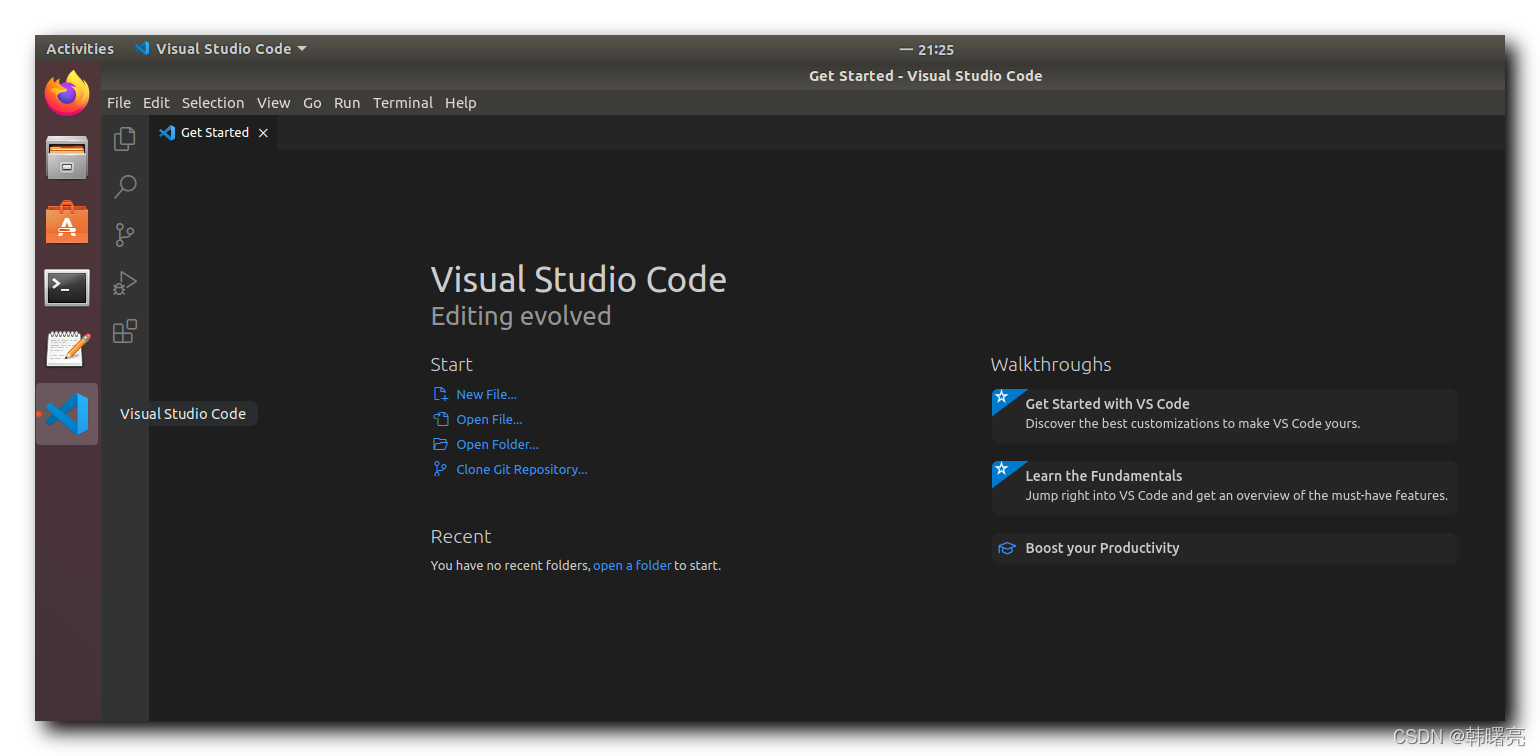This screenshot has height=756, width=1540.
Task: Click the Open Folder... link
Action: (497, 445)
